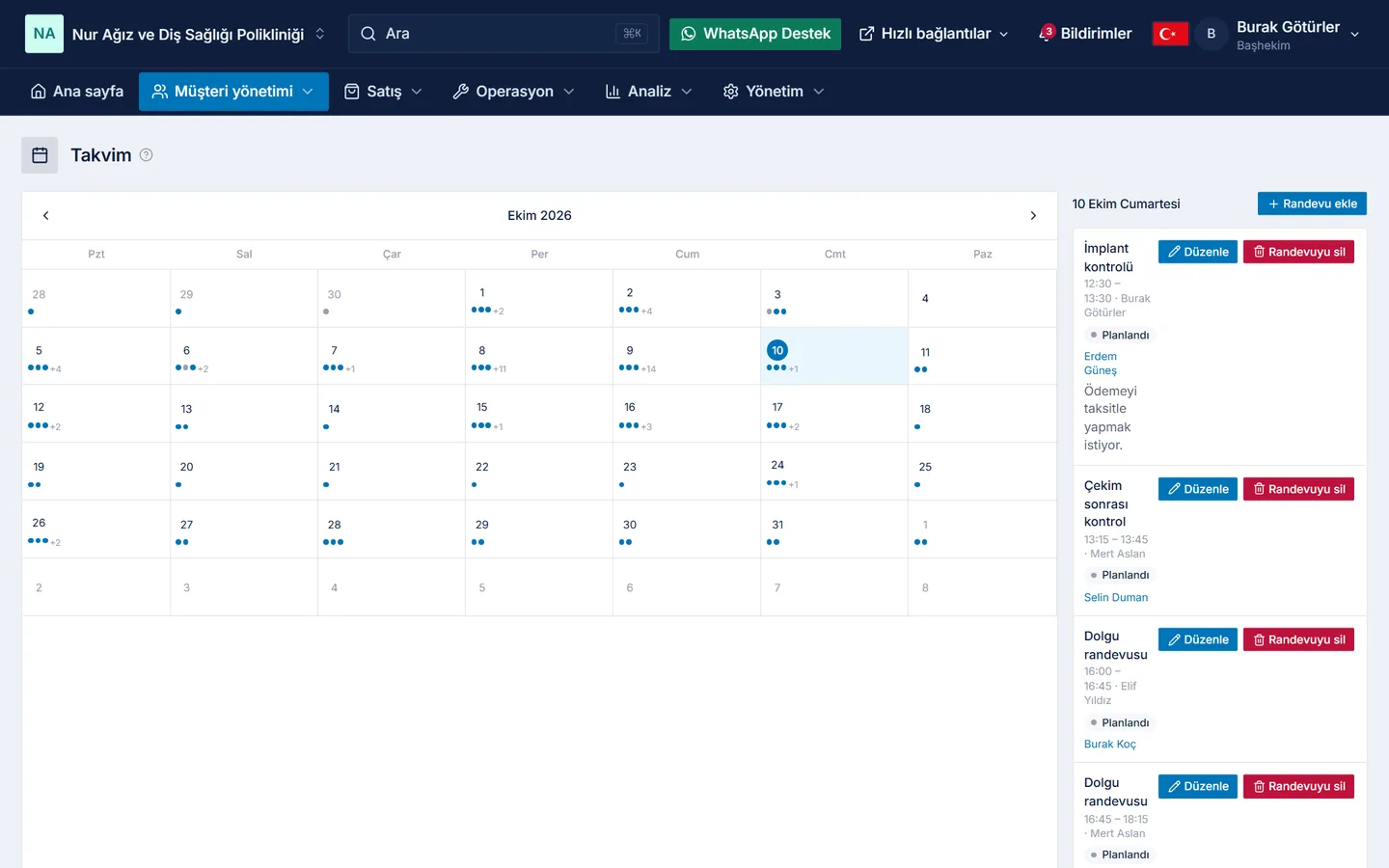Open clinic switcher next to clinic name
Screen dimensions: 1389x868
[320, 34]
